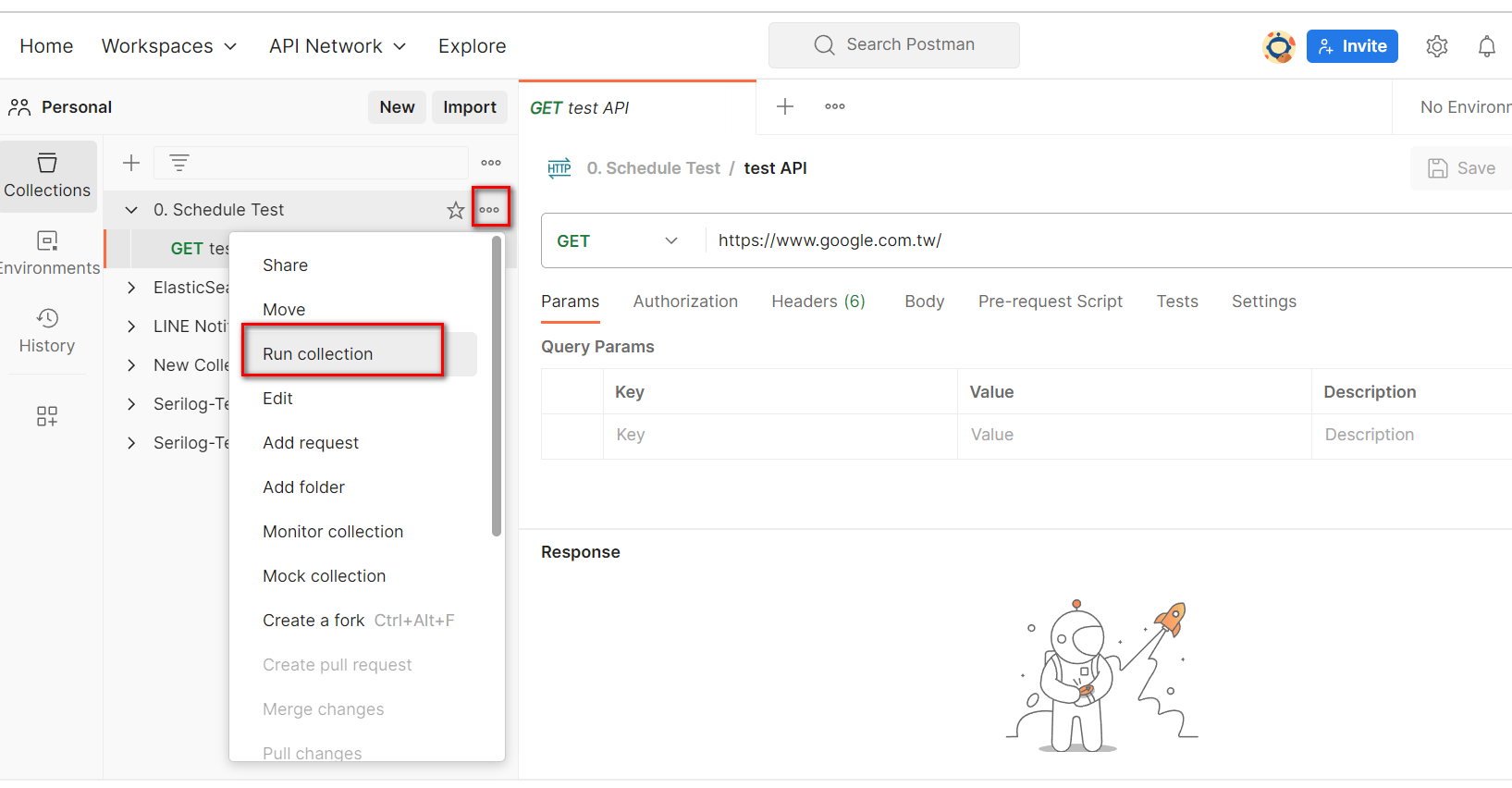The width and height of the screenshot is (1512, 788).
Task: Open the Environments sidebar panel
Action: [48, 253]
